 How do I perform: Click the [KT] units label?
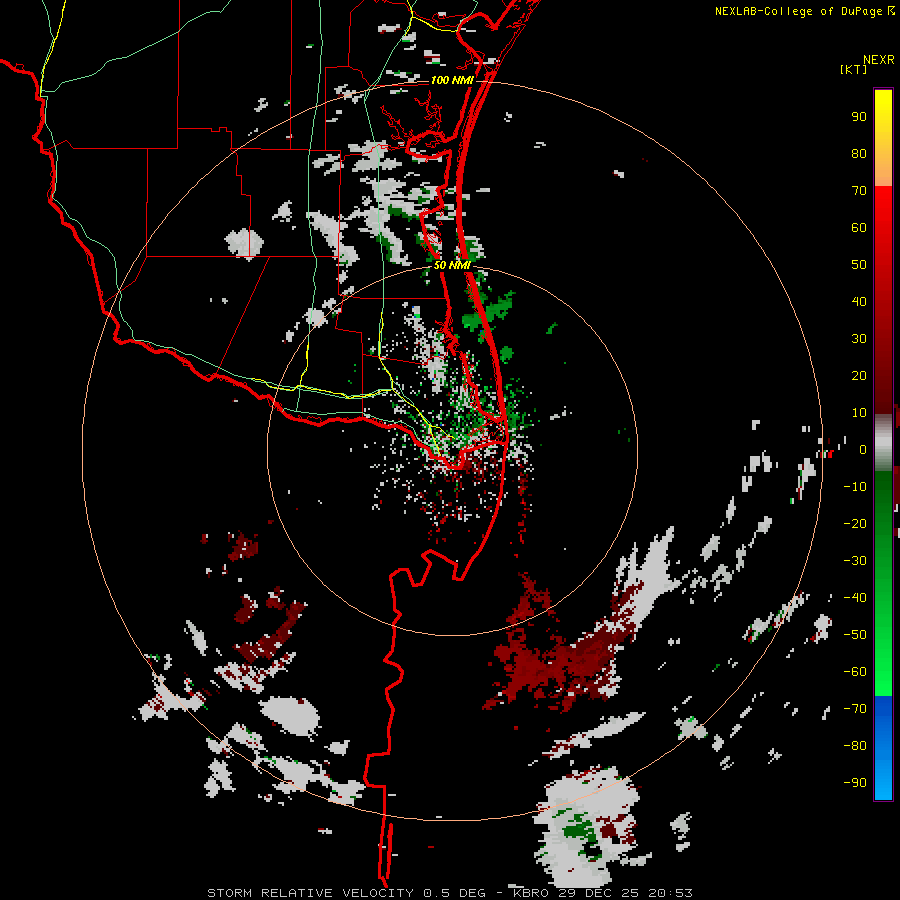tap(854, 69)
